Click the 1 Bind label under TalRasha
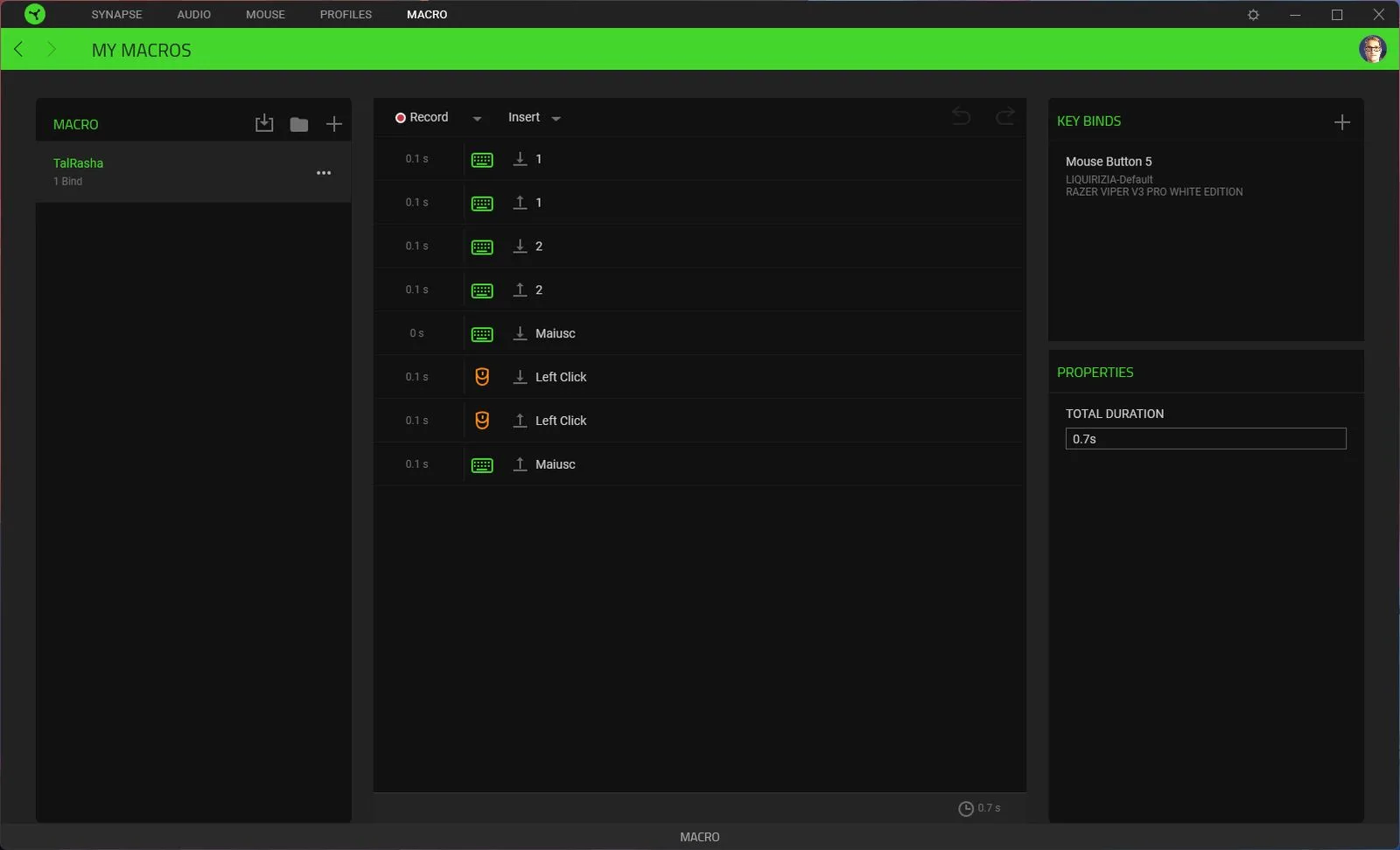 click(67, 182)
